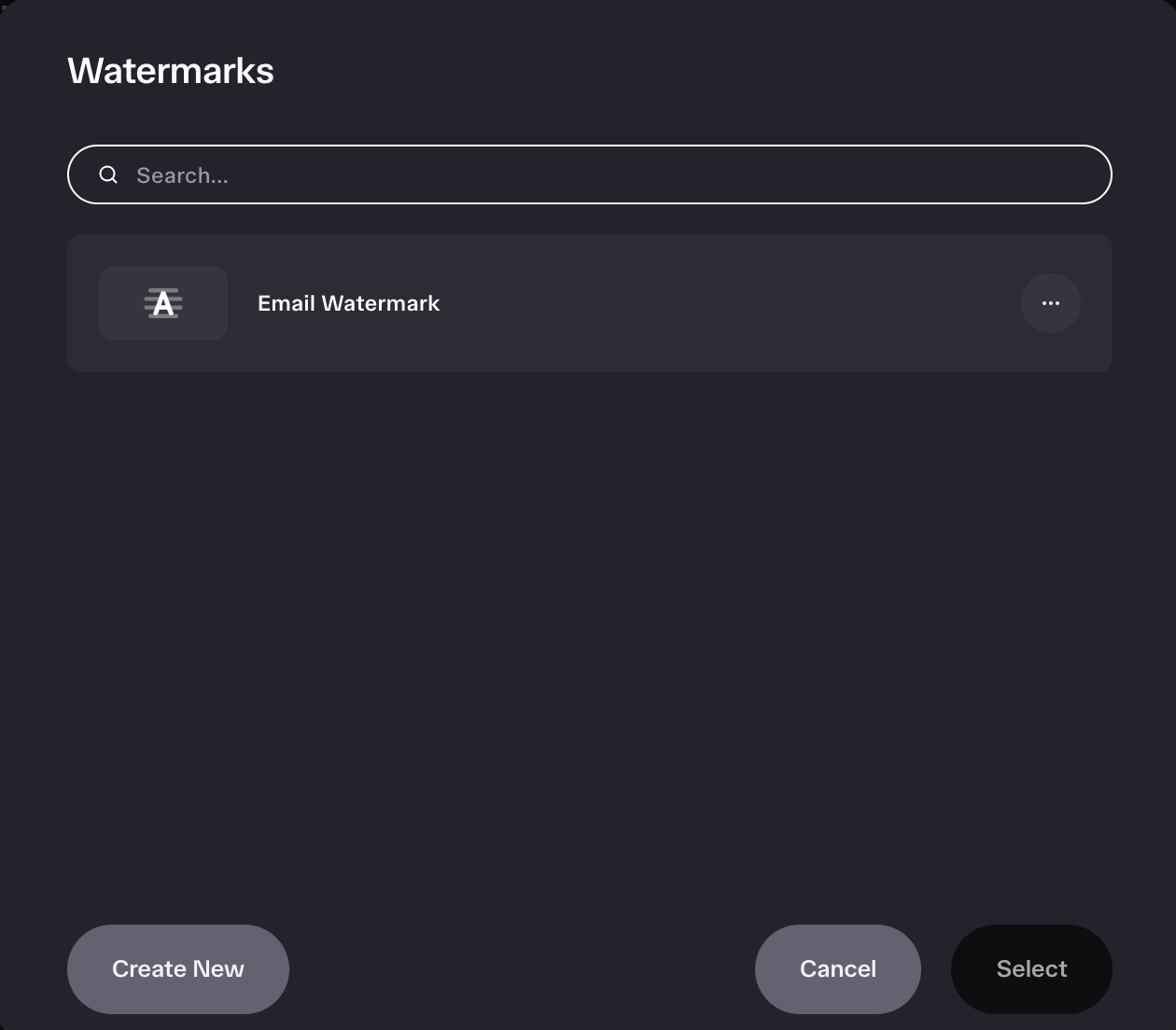Click the magnifying glass search icon
Viewport: 1176px width, 1030px height.
108,174
